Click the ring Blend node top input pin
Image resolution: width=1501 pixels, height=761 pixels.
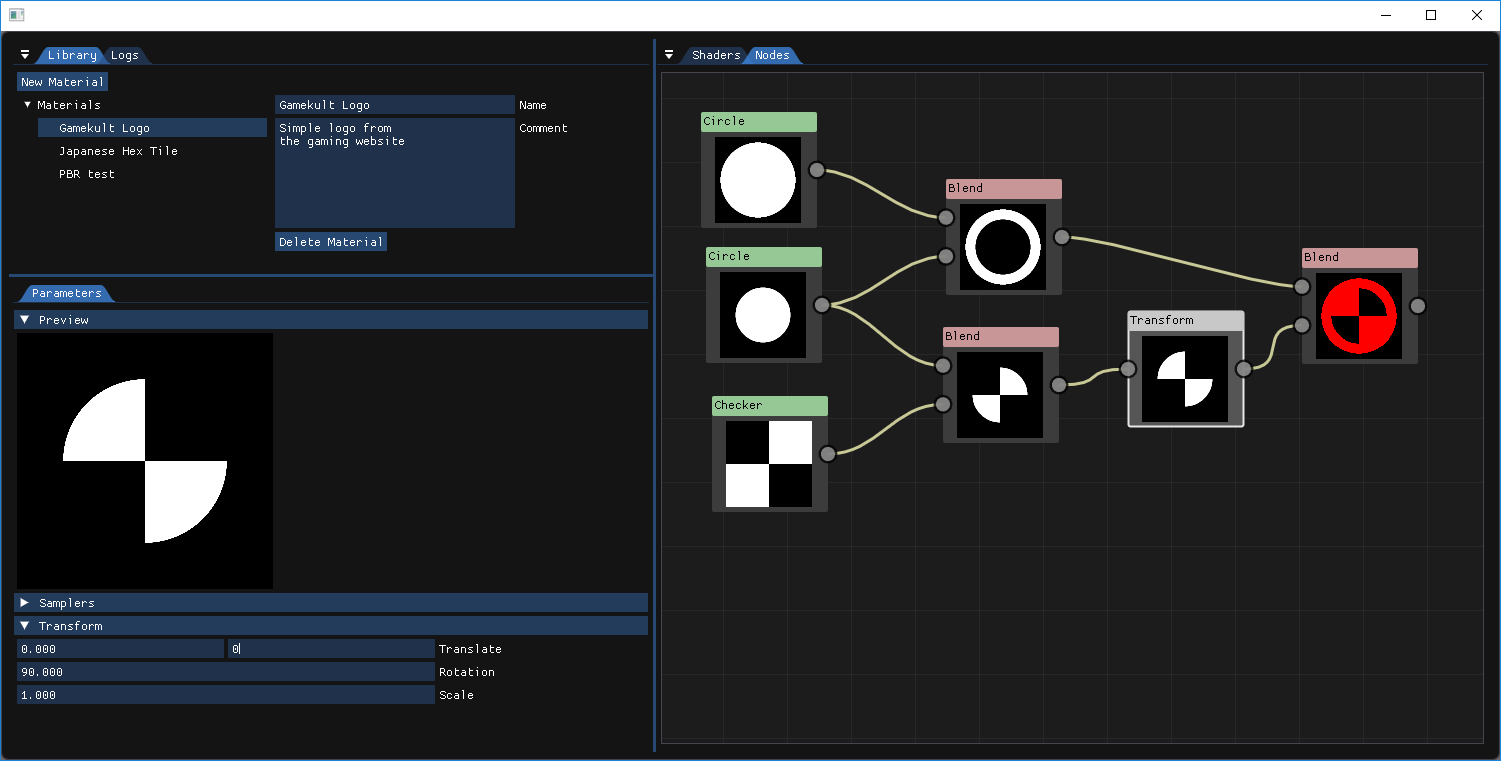945,218
